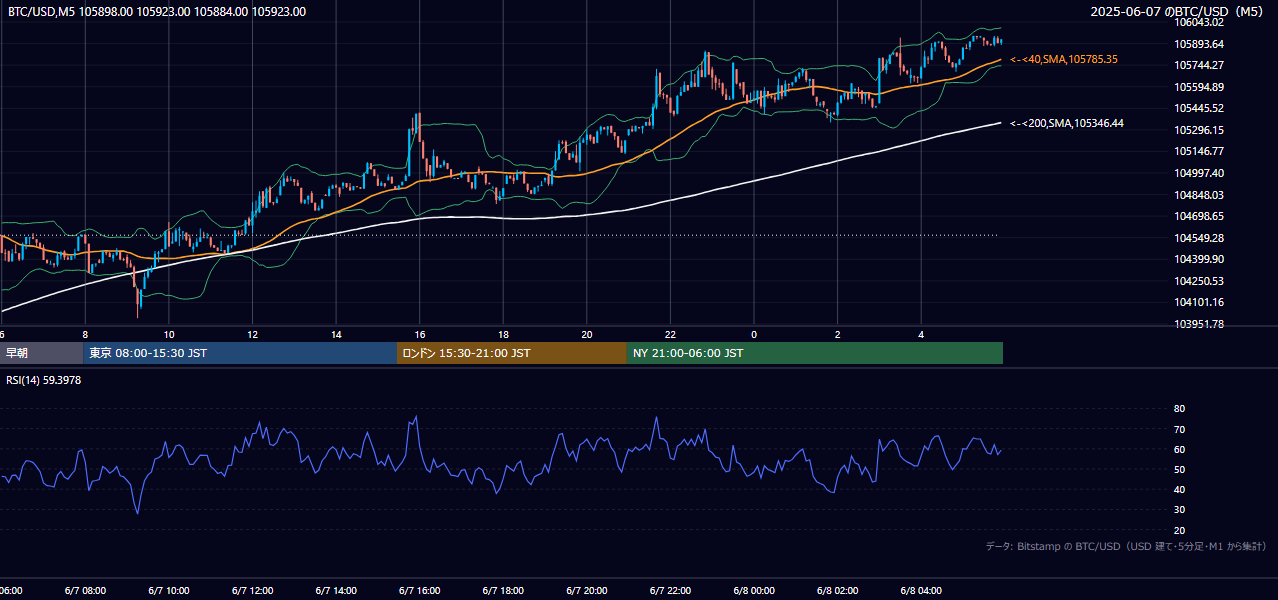Click the white 200 SMA label 105346.44
Screen dimensions: 1278x600
point(1067,123)
